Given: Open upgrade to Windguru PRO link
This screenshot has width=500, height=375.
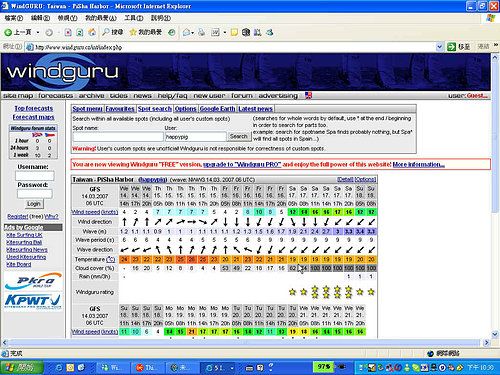Looking at the screenshot, I should point(242,164).
